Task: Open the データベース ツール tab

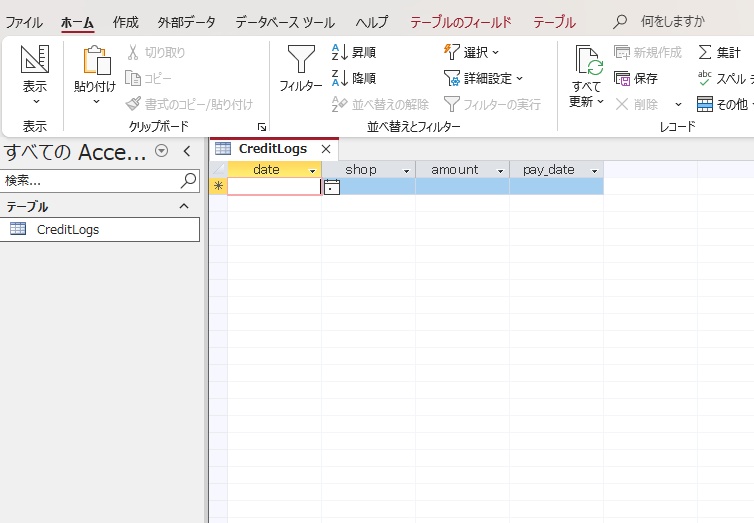Action: (285, 22)
